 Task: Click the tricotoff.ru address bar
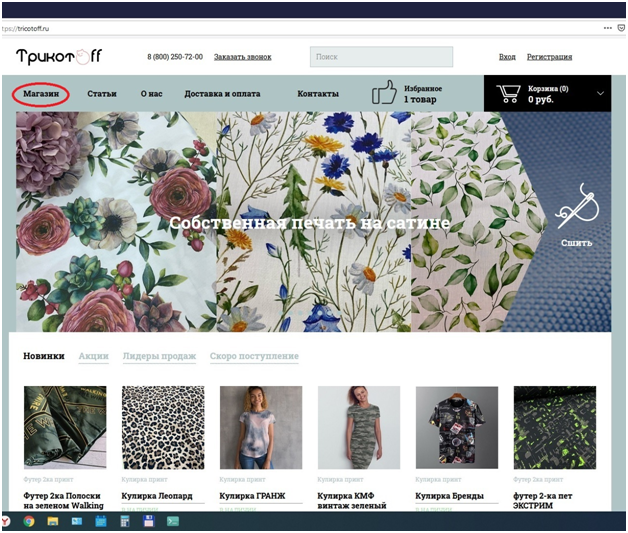tap(26, 28)
